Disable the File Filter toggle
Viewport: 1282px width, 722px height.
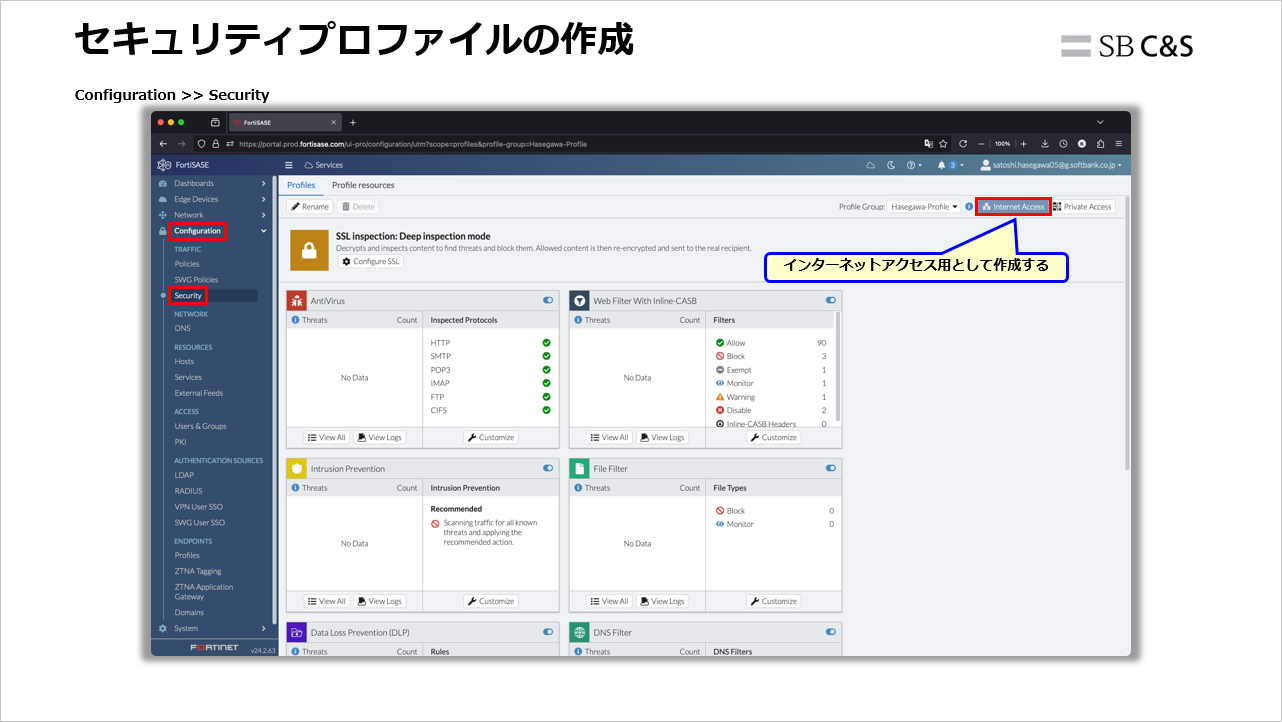[x=831, y=468]
